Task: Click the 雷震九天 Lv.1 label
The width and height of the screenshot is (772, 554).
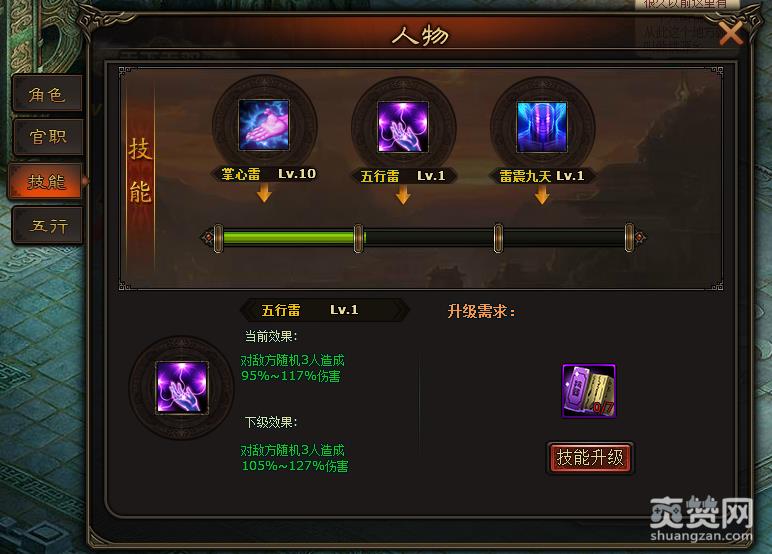Action: tap(542, 176)
